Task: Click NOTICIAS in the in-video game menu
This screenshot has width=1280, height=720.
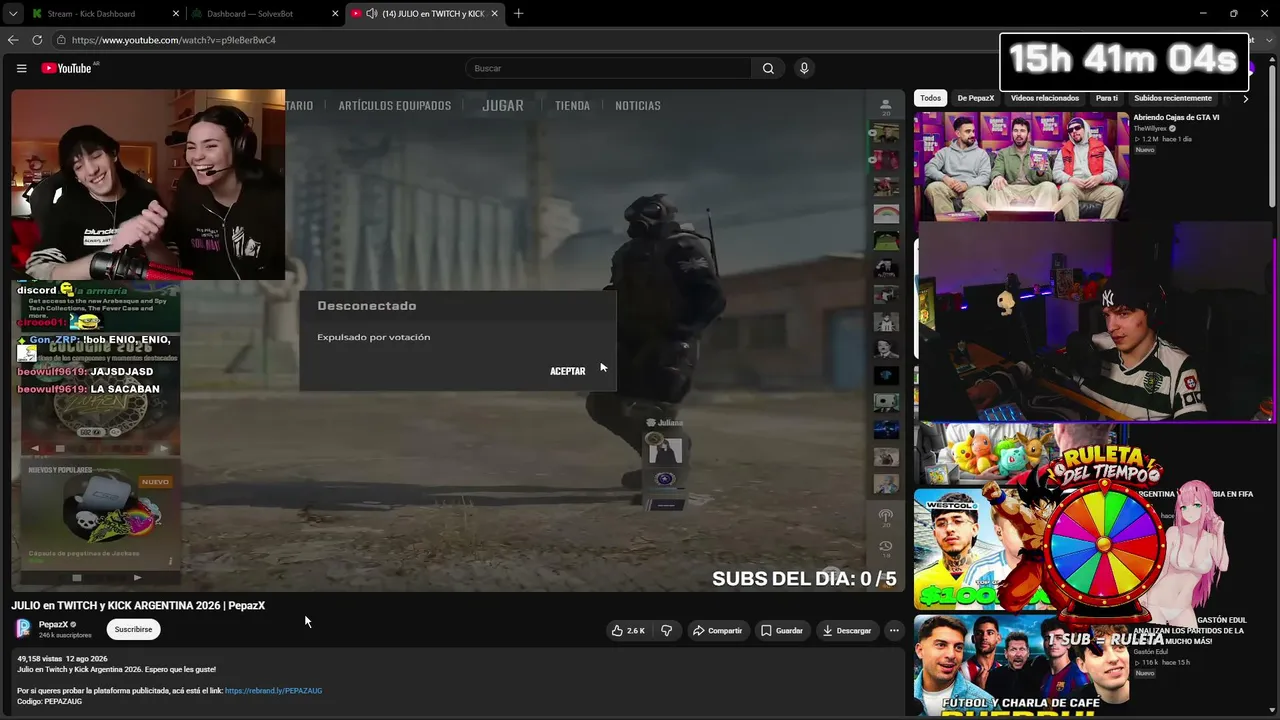Action: point(638,106)
